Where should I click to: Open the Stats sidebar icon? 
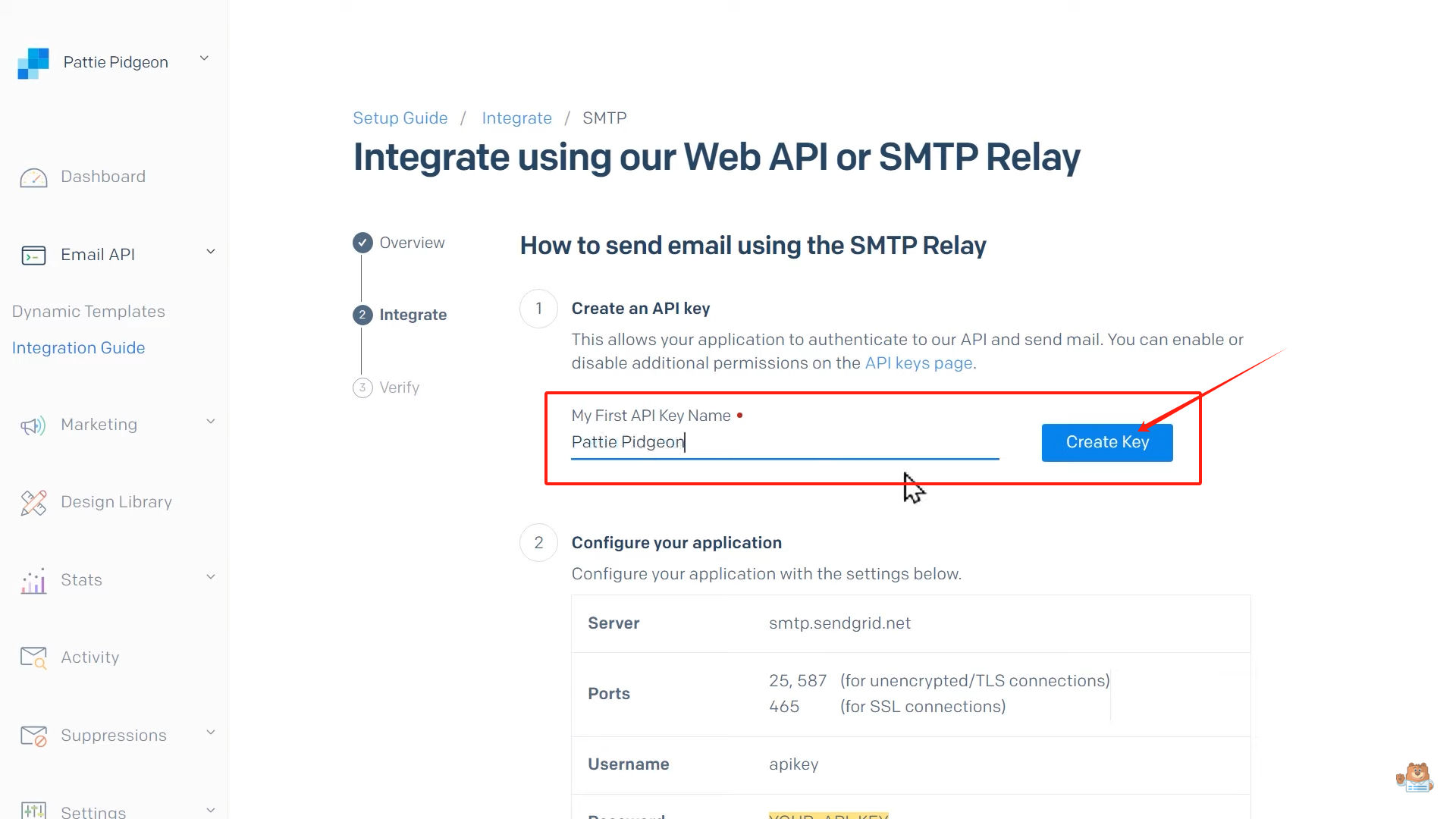click(x=33, y=581)
